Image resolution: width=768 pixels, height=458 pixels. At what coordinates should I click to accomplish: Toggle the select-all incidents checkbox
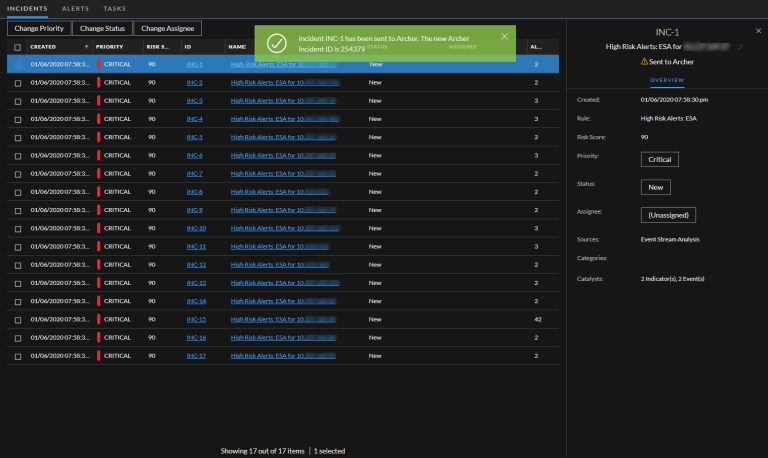pos(17,47)
